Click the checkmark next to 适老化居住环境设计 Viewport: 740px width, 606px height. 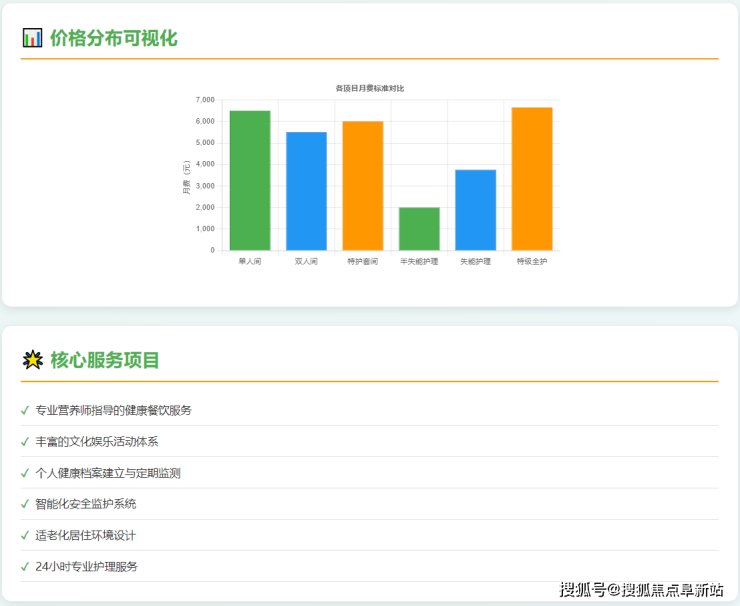point(25,535)
